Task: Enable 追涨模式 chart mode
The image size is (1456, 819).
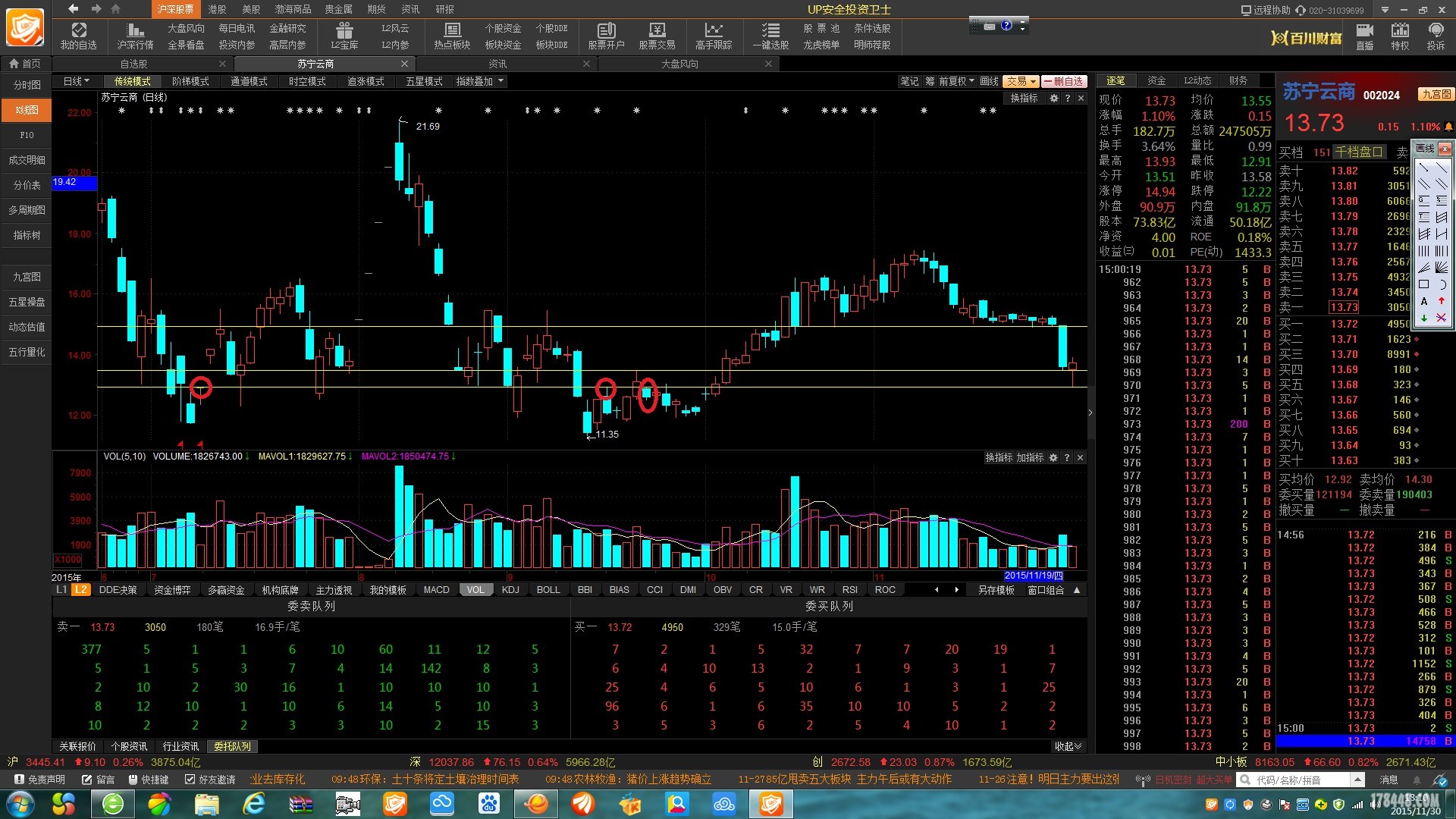Action: click(x=366, y=81)
